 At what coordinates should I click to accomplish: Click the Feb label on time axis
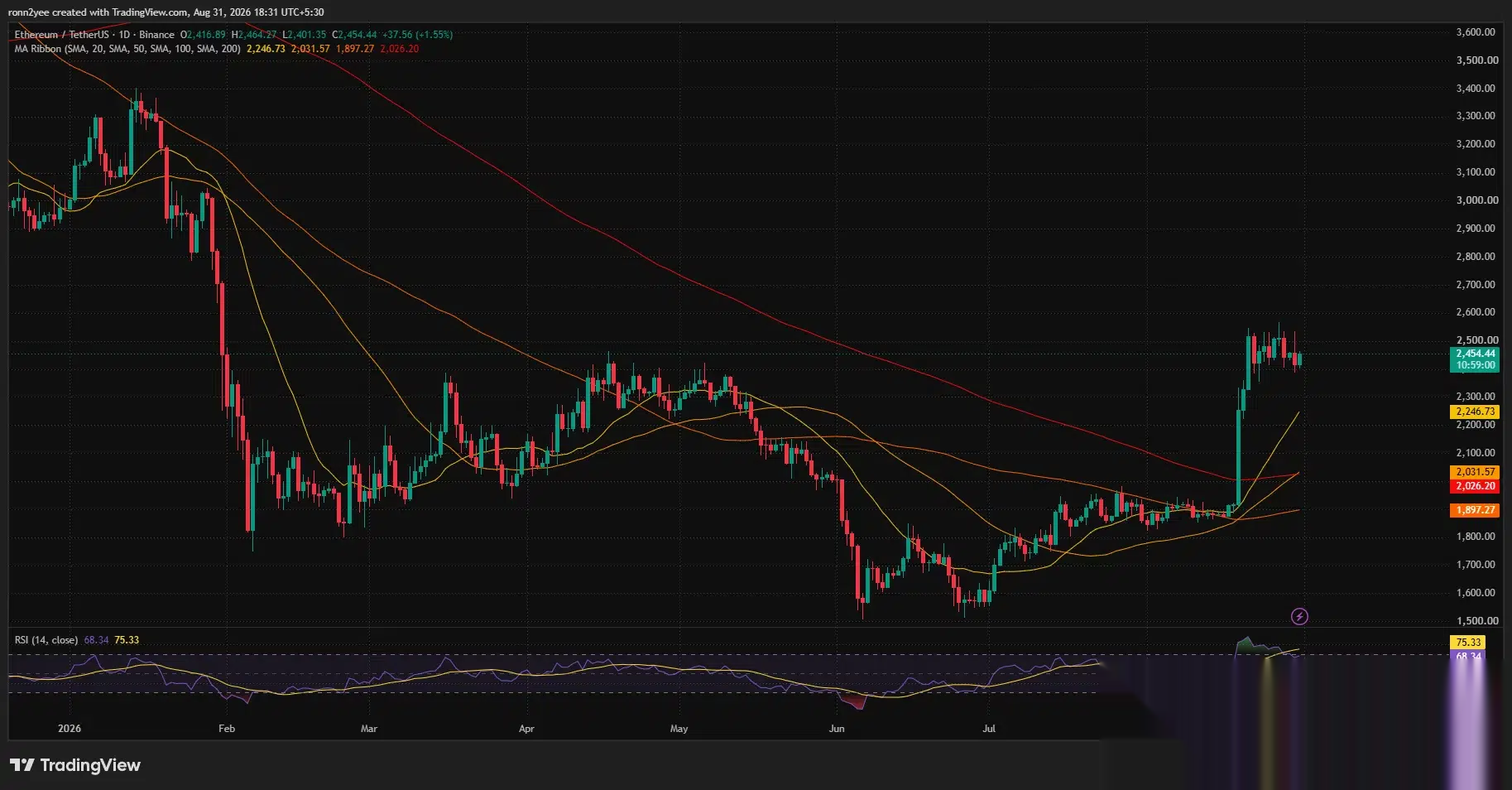coord(227,729)
